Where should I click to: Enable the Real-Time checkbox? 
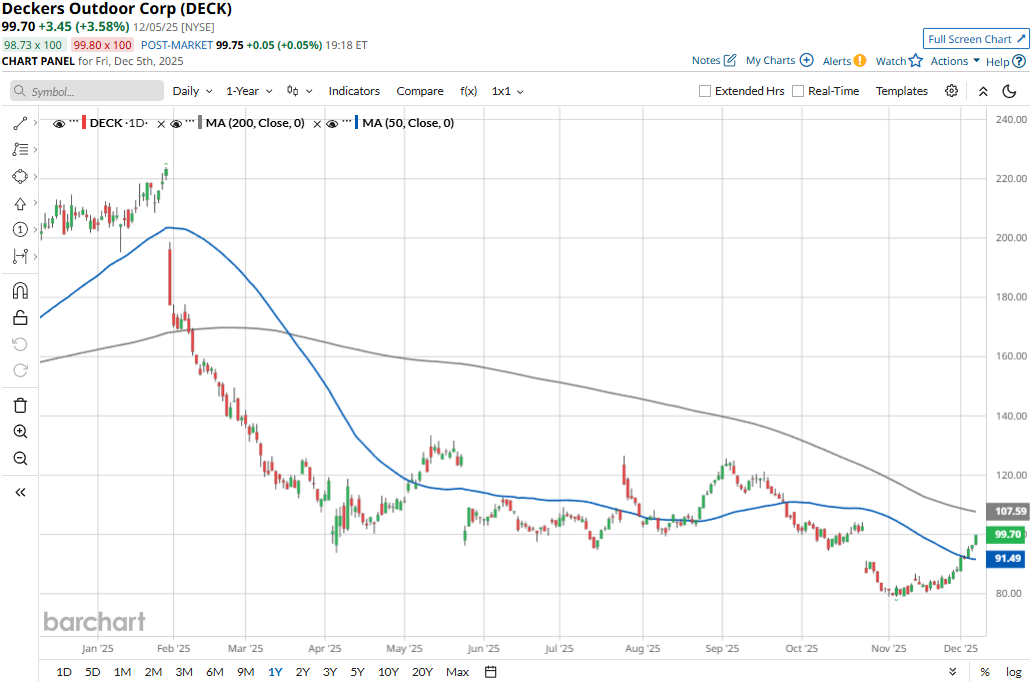[x=798, y=91]
